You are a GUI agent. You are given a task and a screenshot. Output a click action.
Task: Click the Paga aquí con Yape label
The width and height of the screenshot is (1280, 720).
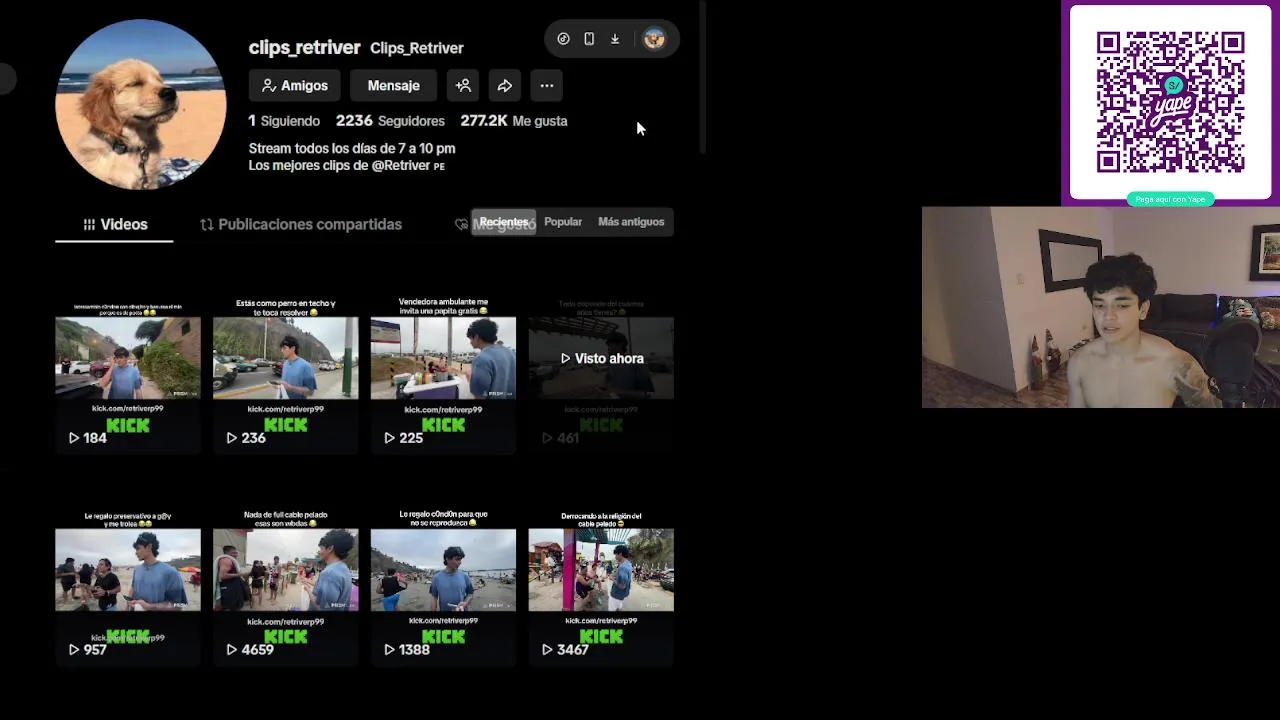pyautogui.click(x=1170, y=199)
